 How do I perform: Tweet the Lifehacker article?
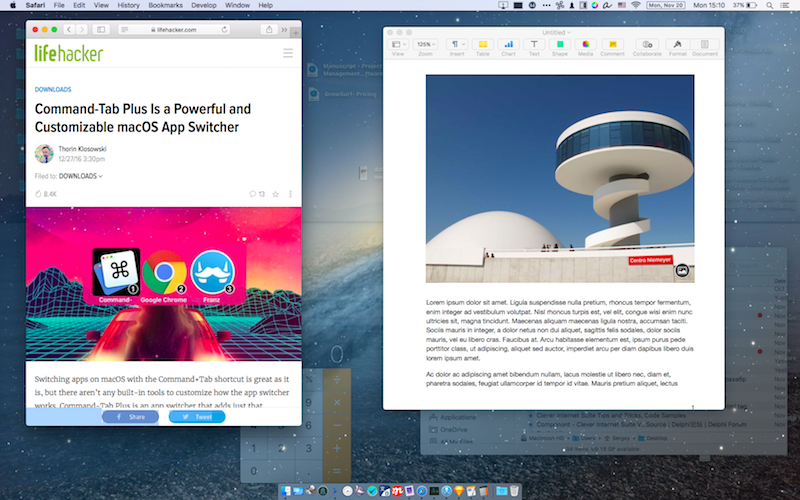197,417
